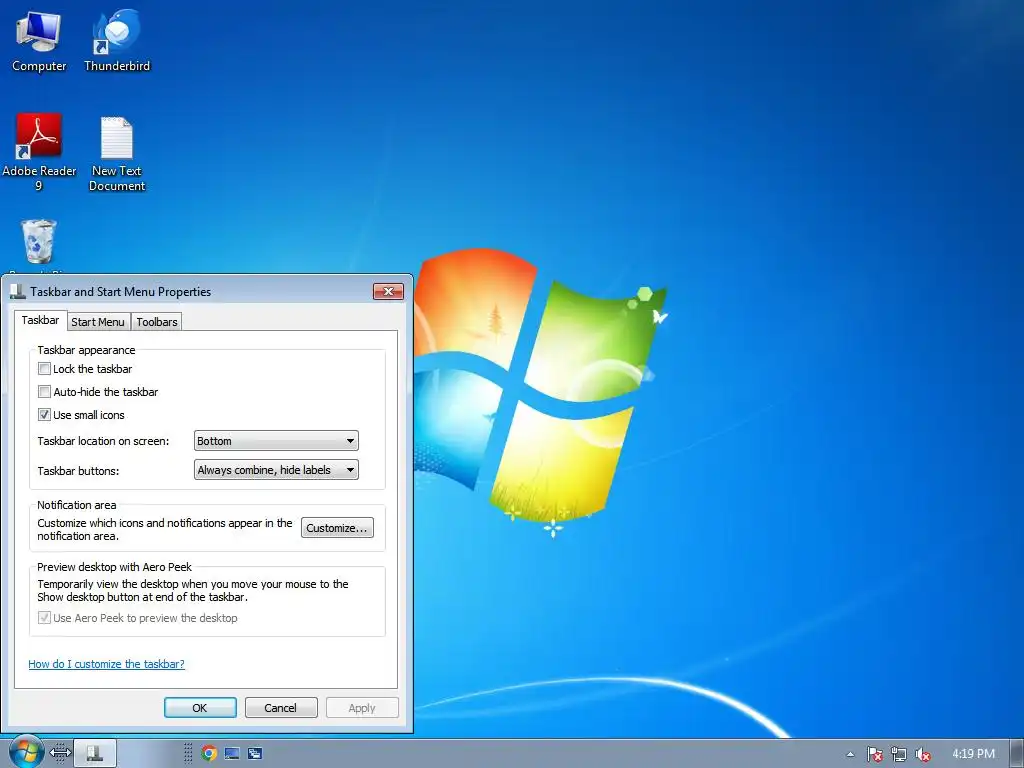The width and height of the screenshot is (1024, 768).
Task: Click the monitor icon next to Chrome
Action: (x=232, y=753)
